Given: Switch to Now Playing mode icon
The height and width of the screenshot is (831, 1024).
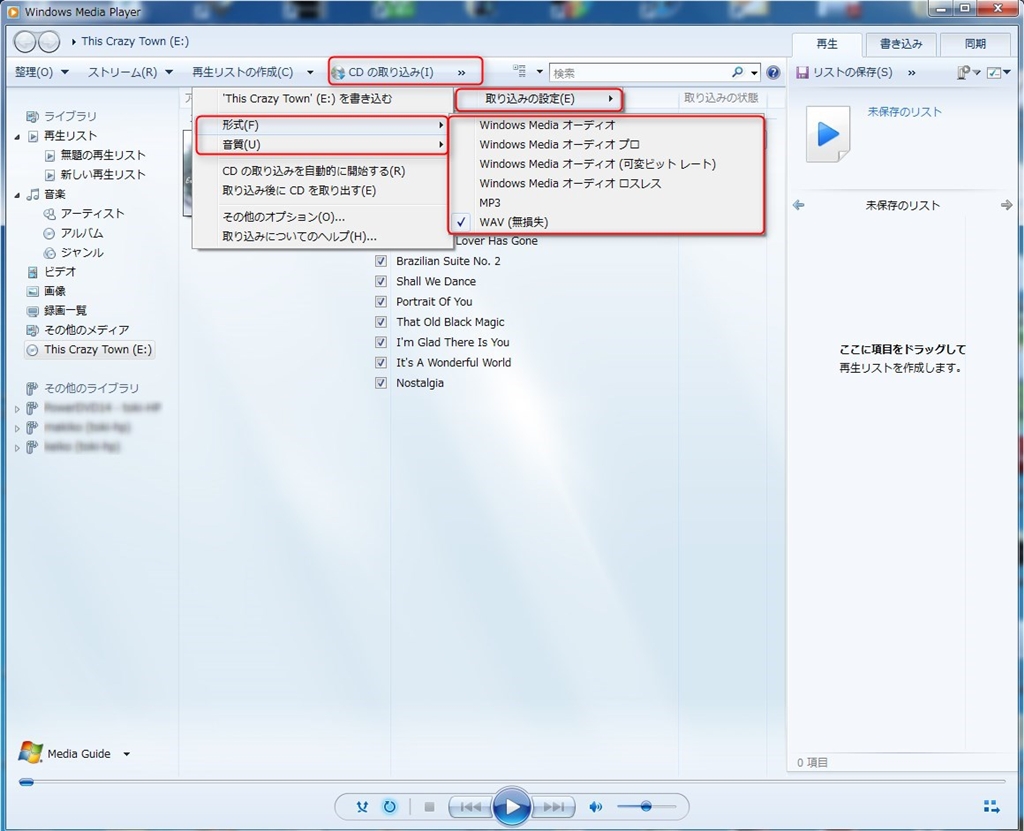Looking at the screenshot, I should tap(991, 807).
